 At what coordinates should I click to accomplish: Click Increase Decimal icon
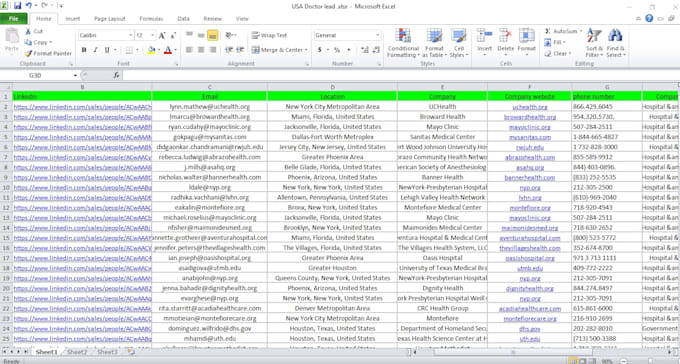coord(365,50)
